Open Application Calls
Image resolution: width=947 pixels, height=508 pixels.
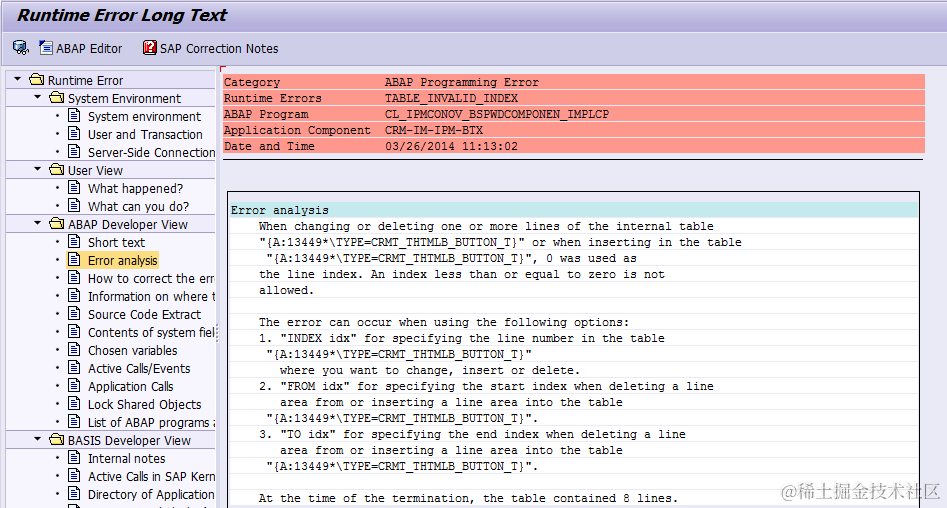coord(130,387)
